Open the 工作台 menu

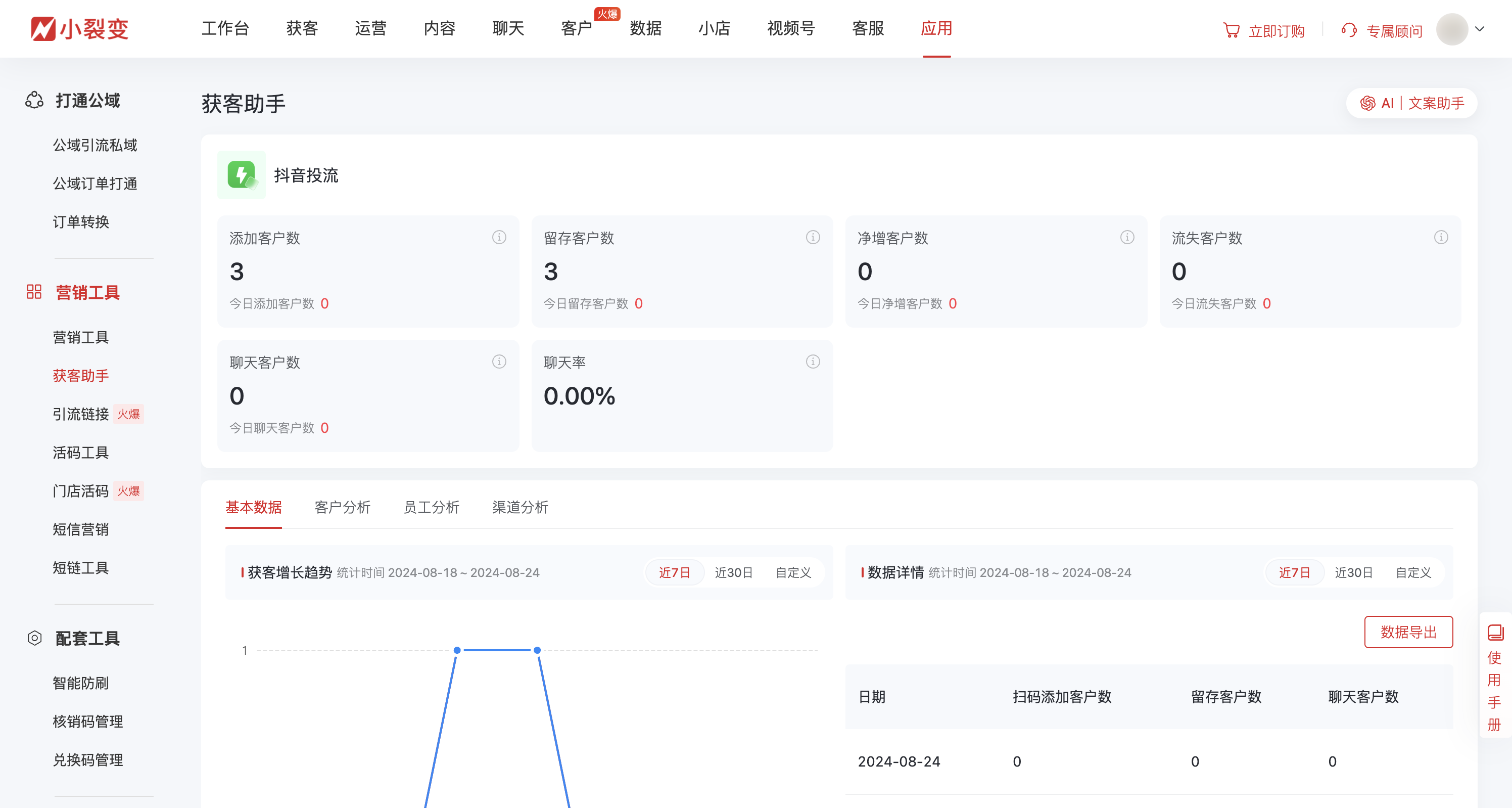(x=225, y=28)
